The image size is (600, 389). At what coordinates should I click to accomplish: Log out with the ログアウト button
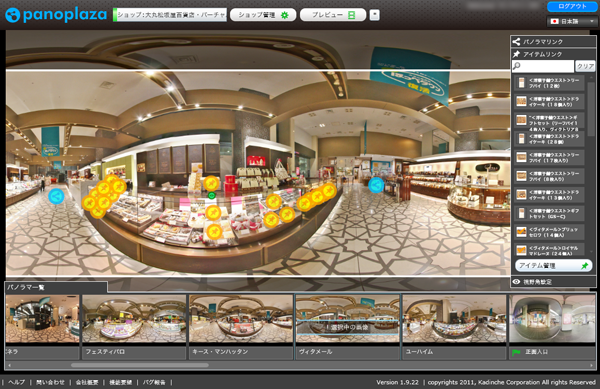click(572, 7)
